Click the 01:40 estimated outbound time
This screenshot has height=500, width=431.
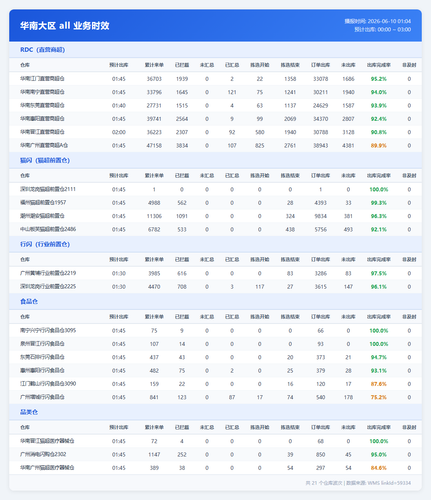coord(119,106)
